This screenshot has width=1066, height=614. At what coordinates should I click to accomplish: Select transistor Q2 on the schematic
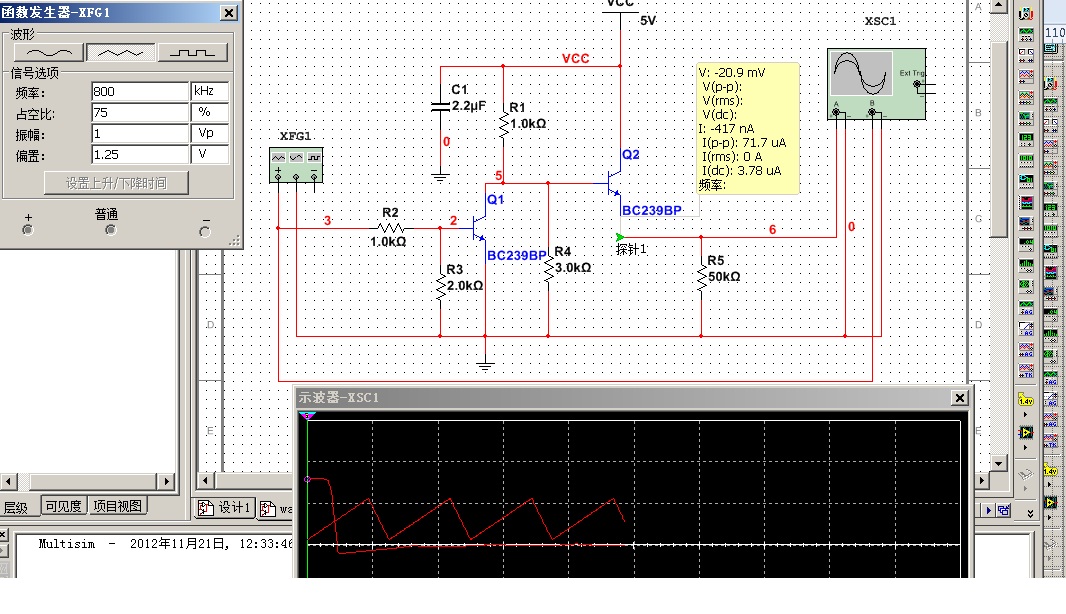pyautogui.click(x=614, y=183)
